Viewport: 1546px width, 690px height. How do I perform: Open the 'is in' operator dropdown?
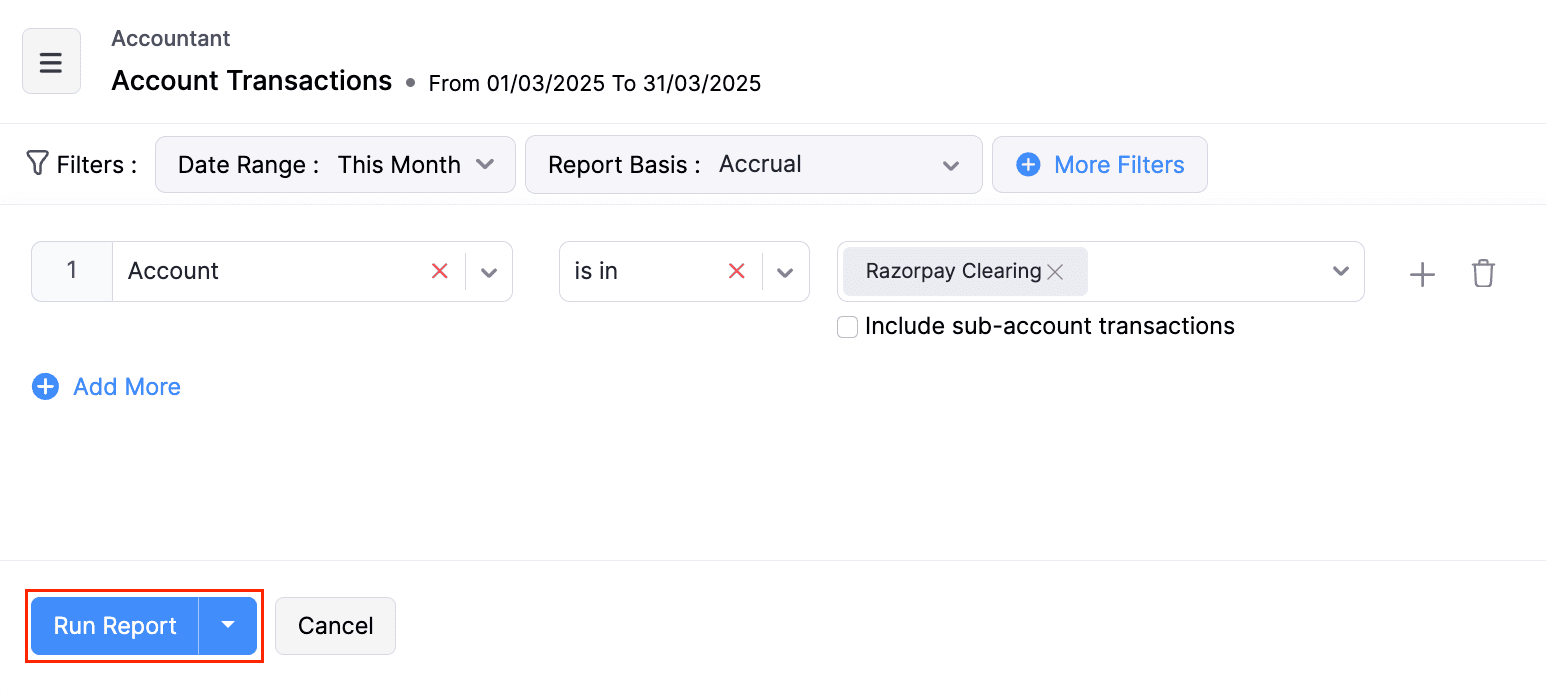[x=785, y=270]
